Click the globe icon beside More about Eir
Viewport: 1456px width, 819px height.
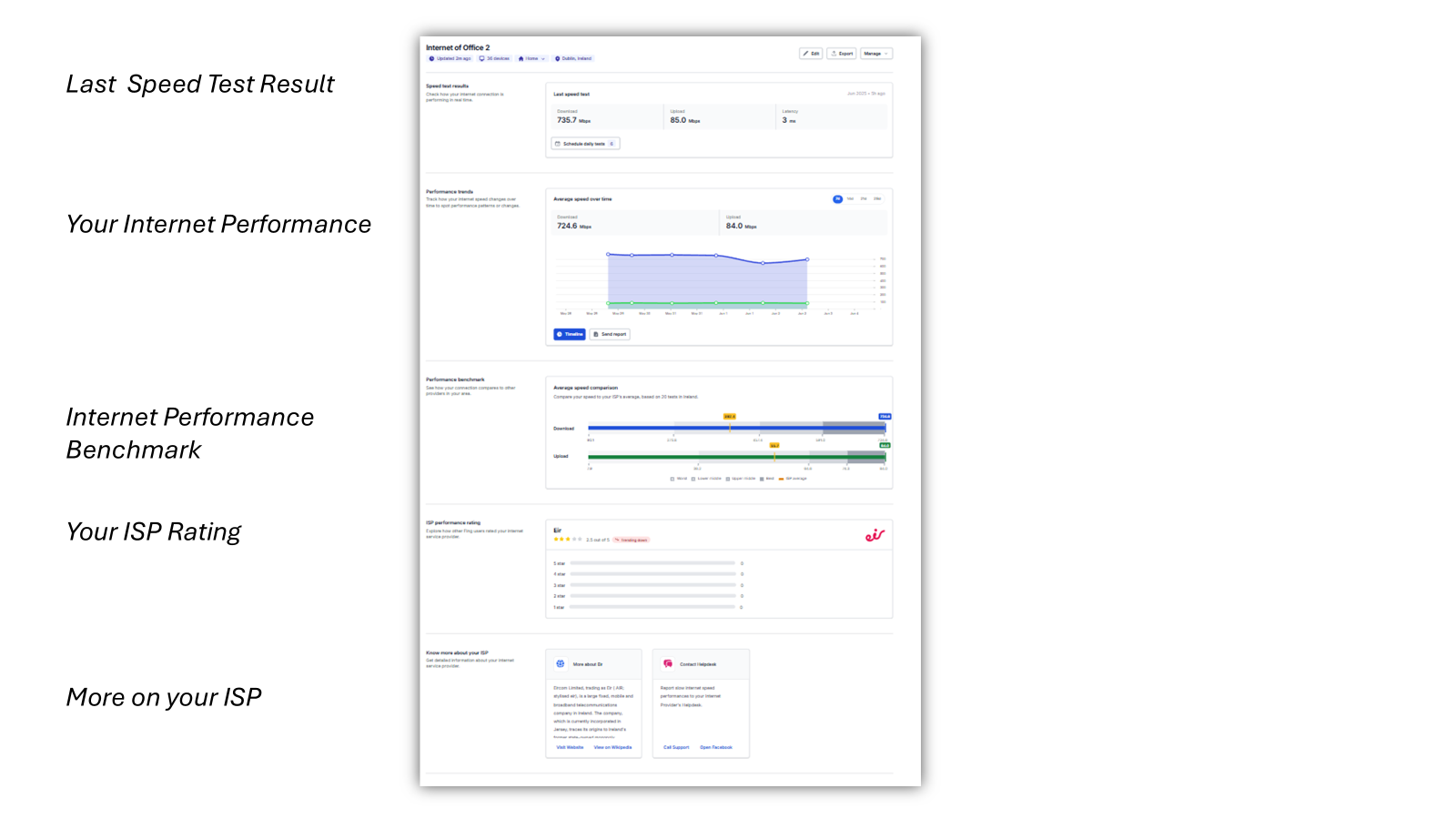561,664
